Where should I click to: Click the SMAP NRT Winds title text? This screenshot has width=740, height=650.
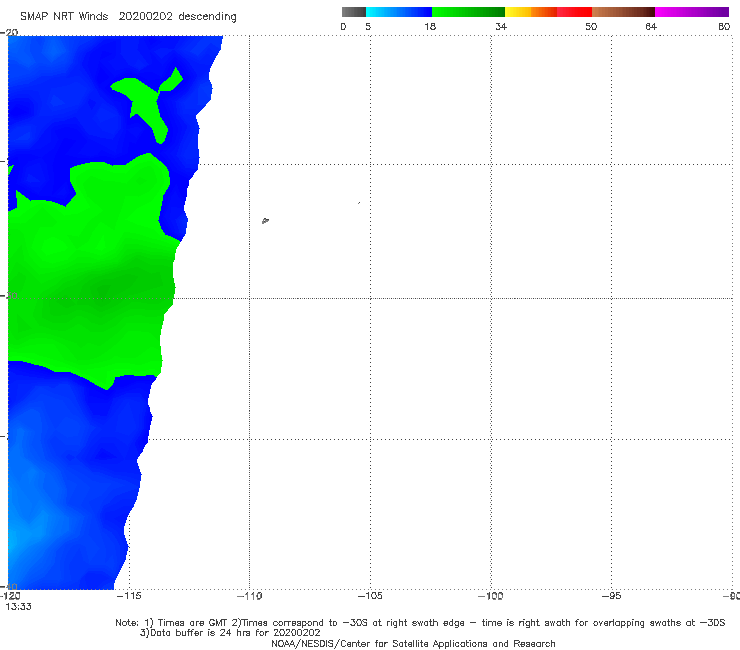128,17
